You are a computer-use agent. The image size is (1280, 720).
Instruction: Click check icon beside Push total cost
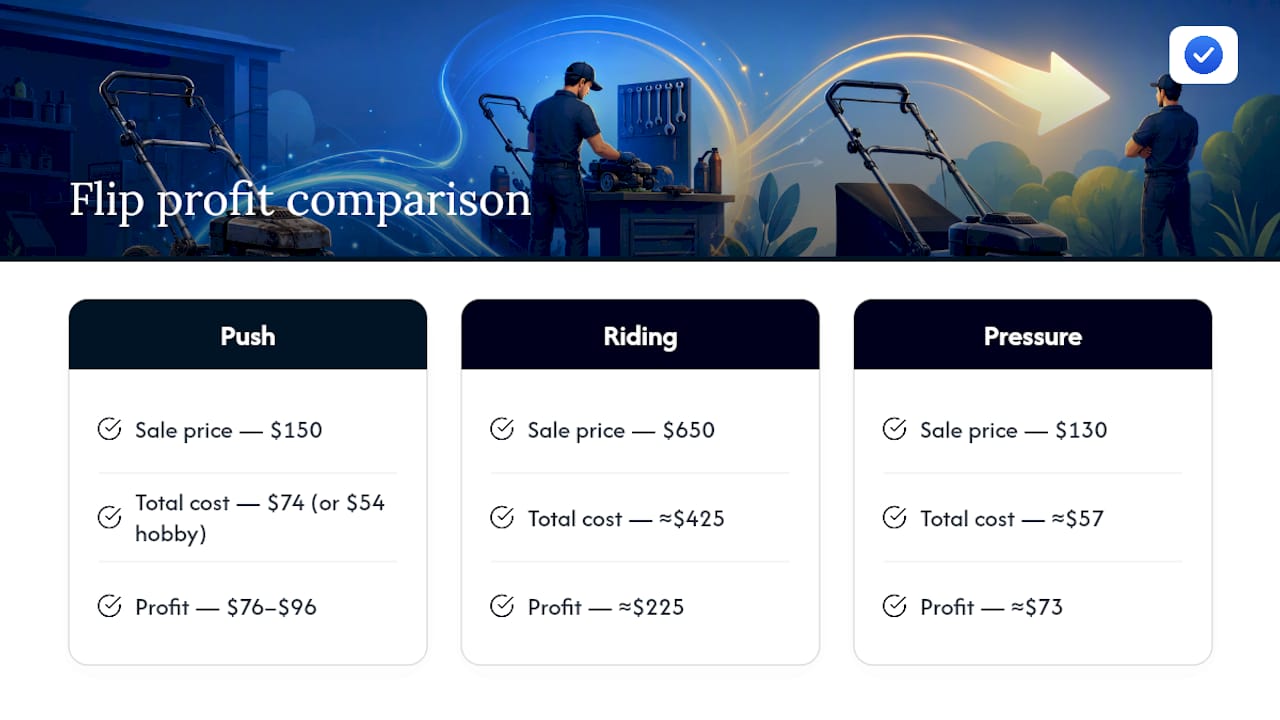coord(109,518)
